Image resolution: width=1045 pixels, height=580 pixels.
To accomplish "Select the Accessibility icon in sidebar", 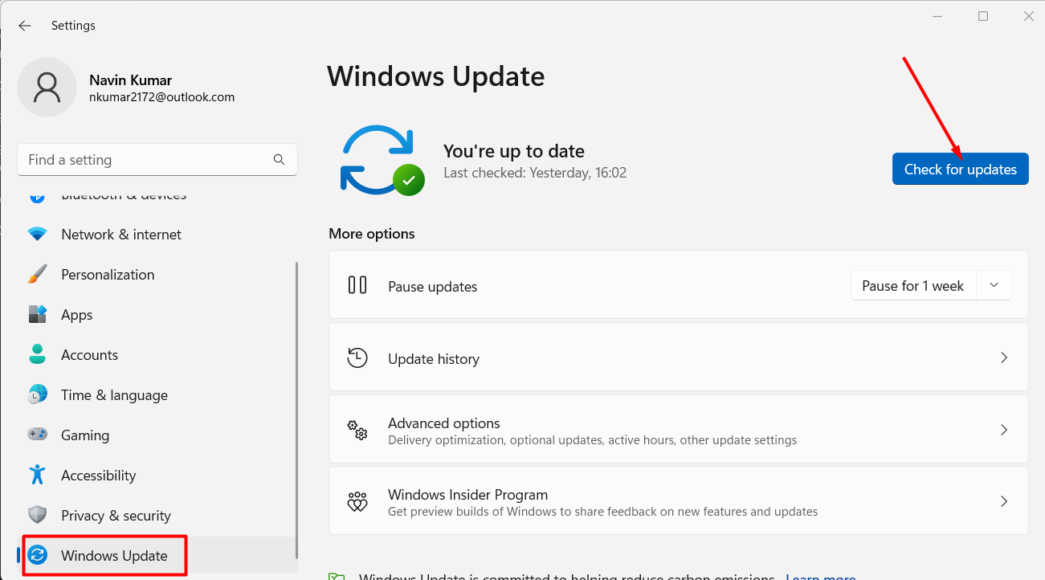I will click(37, 475).
